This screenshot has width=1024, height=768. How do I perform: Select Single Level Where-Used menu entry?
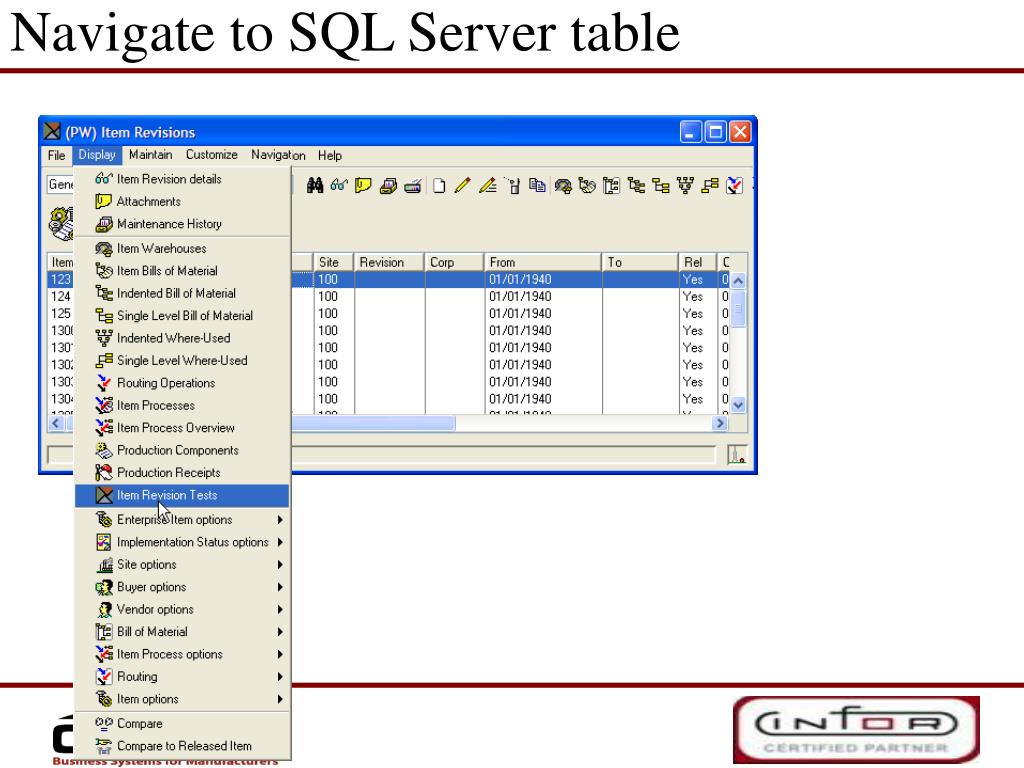pos(182,360)
